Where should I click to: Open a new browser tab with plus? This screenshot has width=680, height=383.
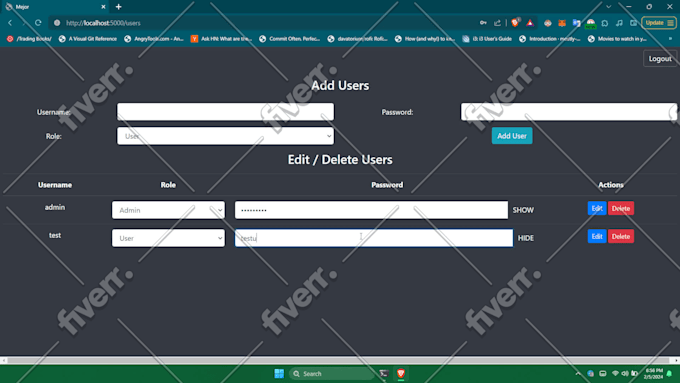(118, 7)
